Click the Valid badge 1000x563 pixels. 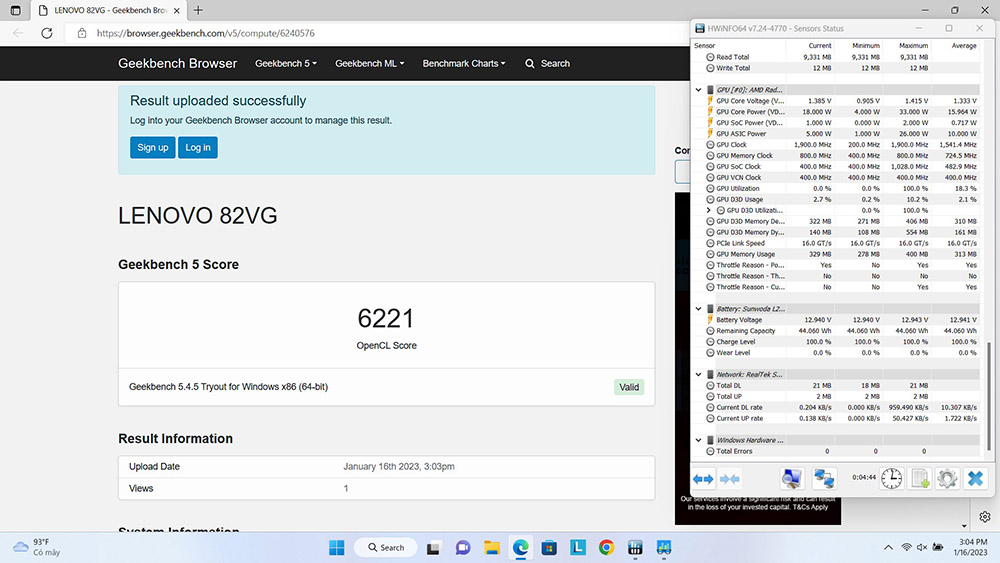[x=629, y=387]
